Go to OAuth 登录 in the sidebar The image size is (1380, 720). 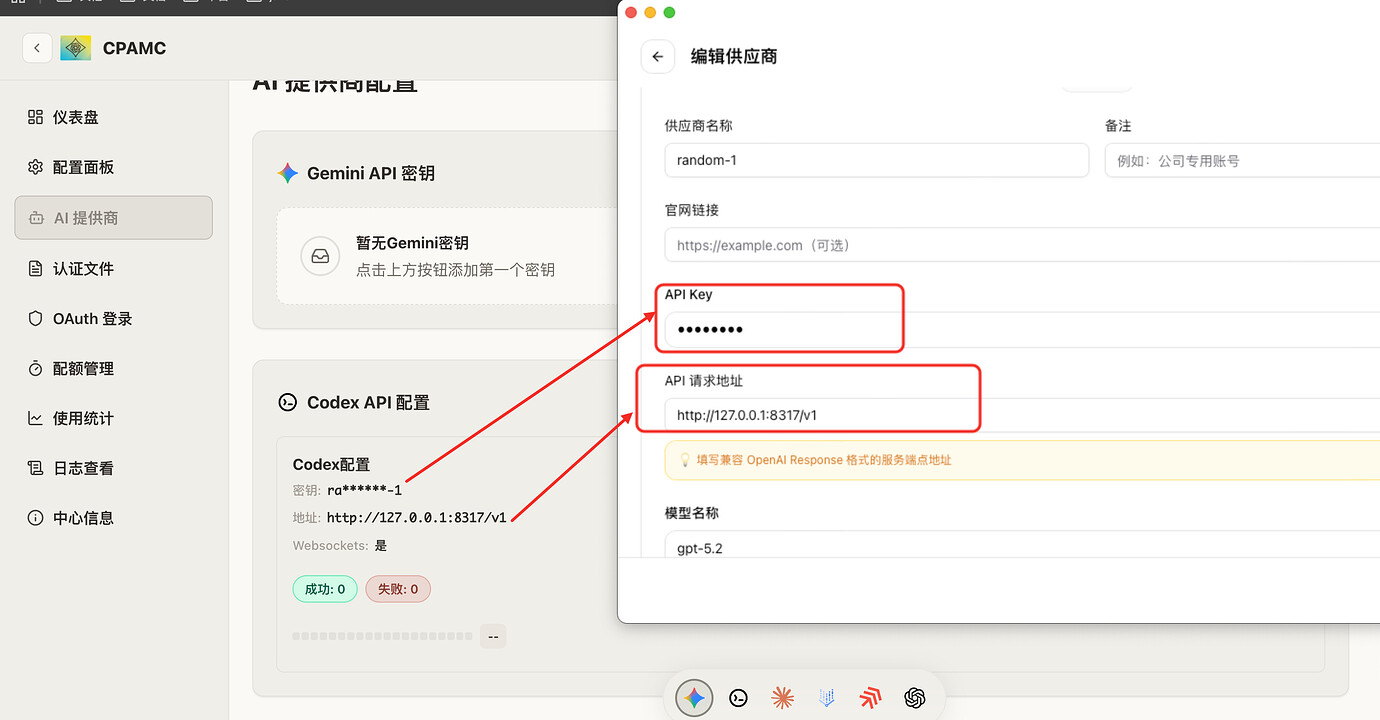[x=113, y=318]
